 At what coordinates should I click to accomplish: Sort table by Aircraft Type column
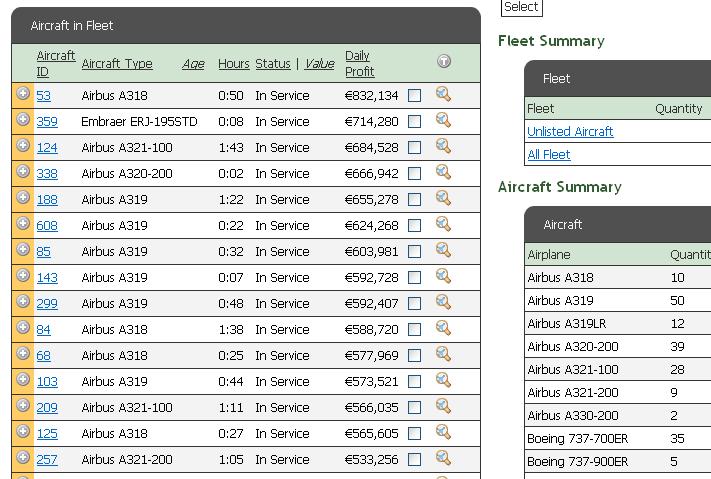click(x=117, y=64)
